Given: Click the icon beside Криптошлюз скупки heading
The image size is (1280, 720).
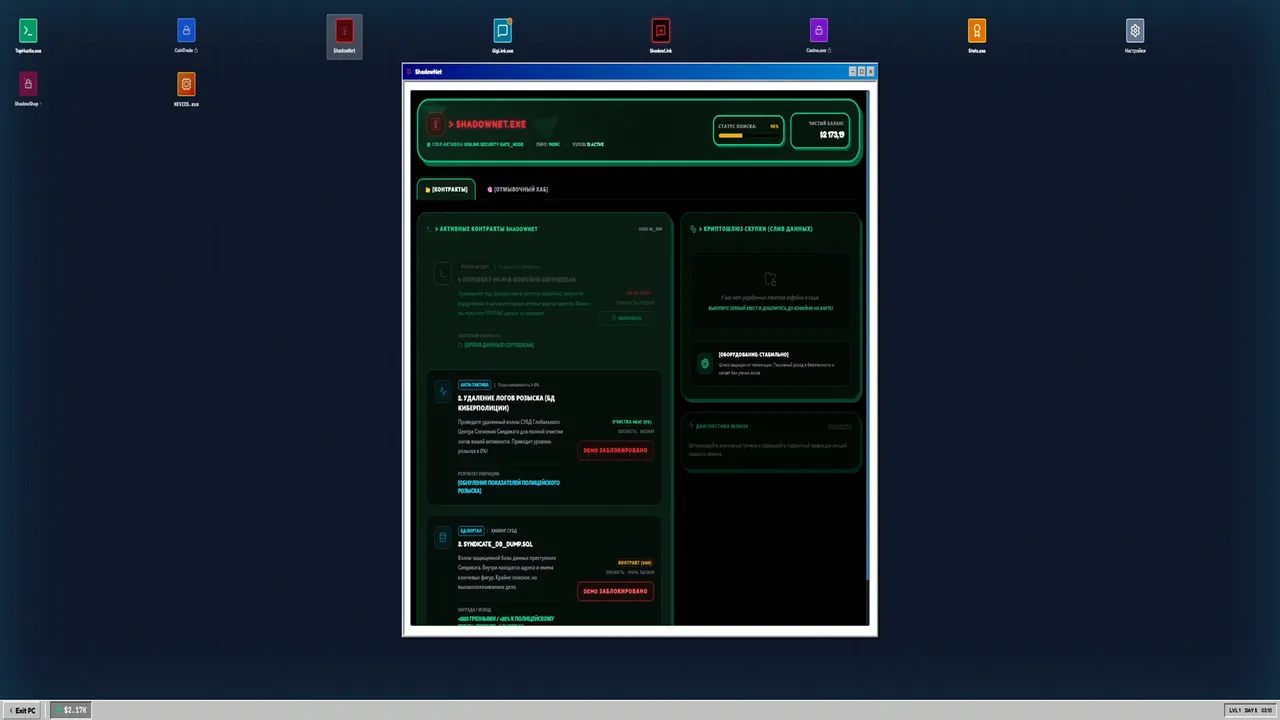Looking at the screenshot, I should coord(693,229).
